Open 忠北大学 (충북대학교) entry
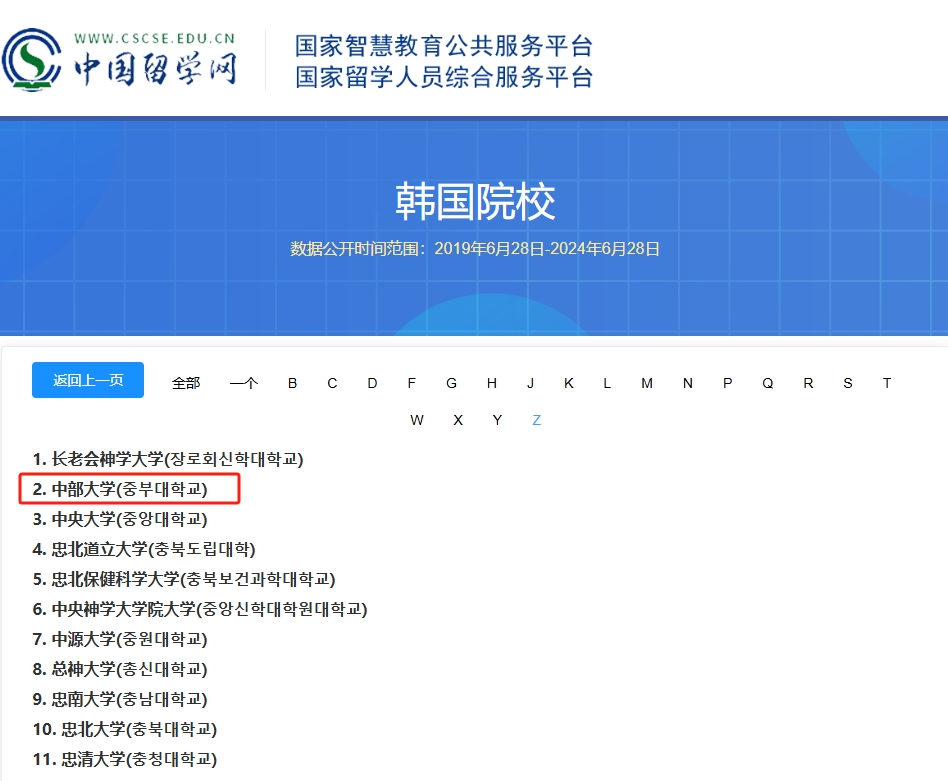The image size is (948, 781). tap(125, 729)
